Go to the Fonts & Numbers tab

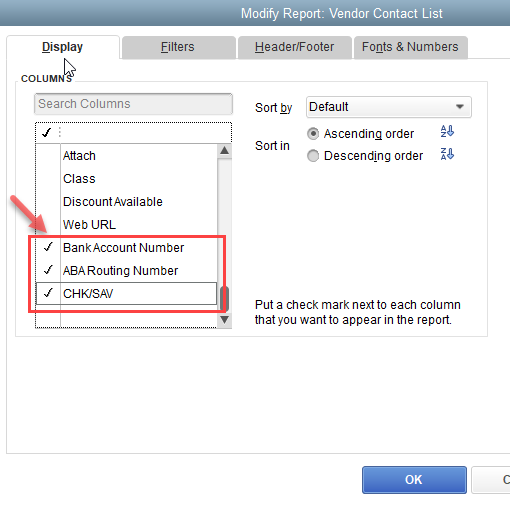(x=410, y=47)
